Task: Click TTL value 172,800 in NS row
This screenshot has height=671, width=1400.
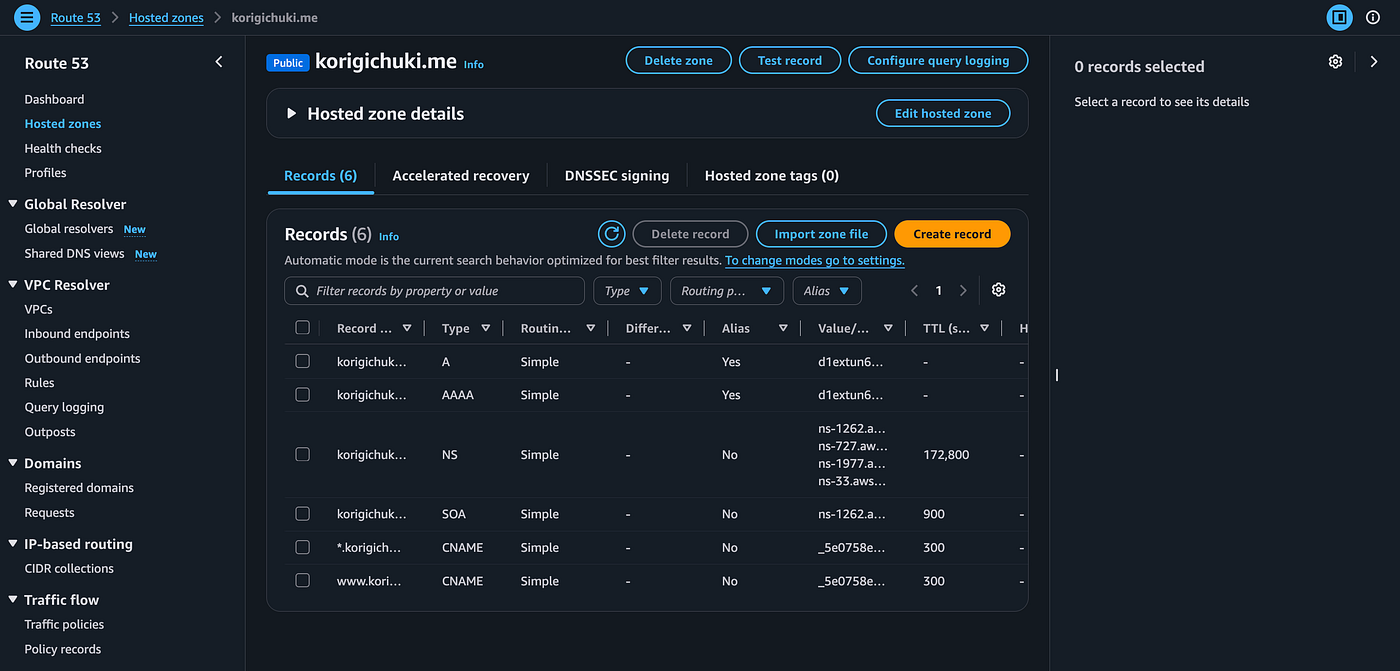Action: click(x=946, y=455)
